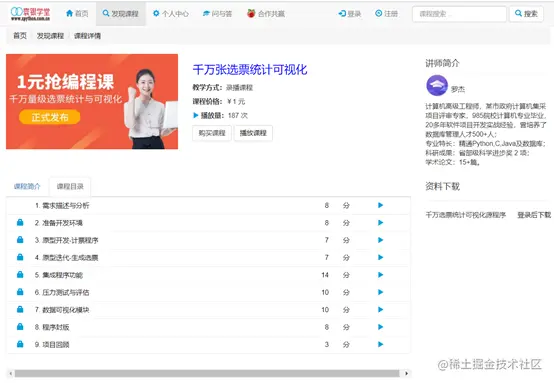Click the 播放量 187 次 text
The image size is (554, 383).
(x=220, y=115)
